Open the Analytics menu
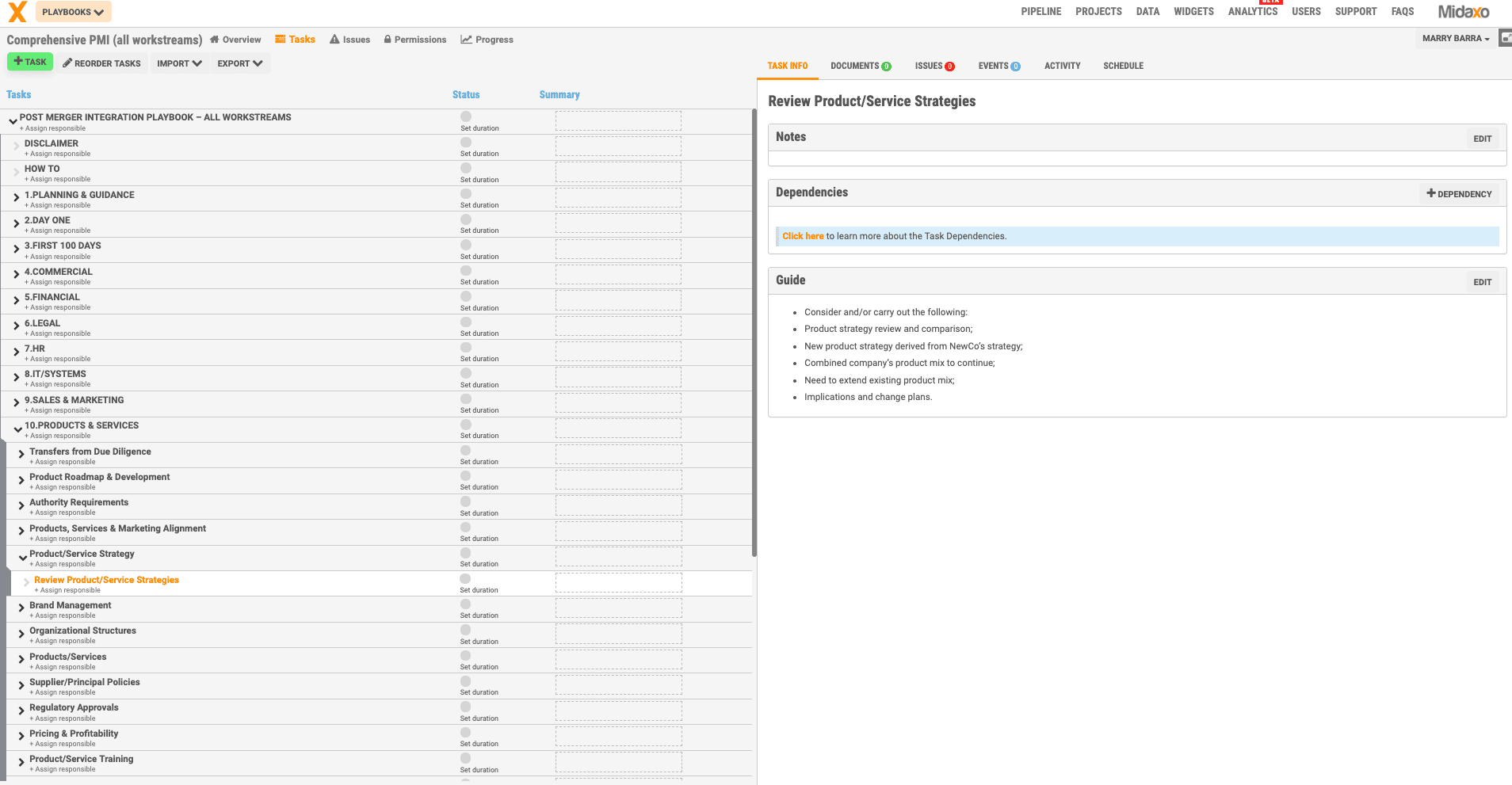This screenshot has width=1512, height=785. click(x=1252, y=12)
